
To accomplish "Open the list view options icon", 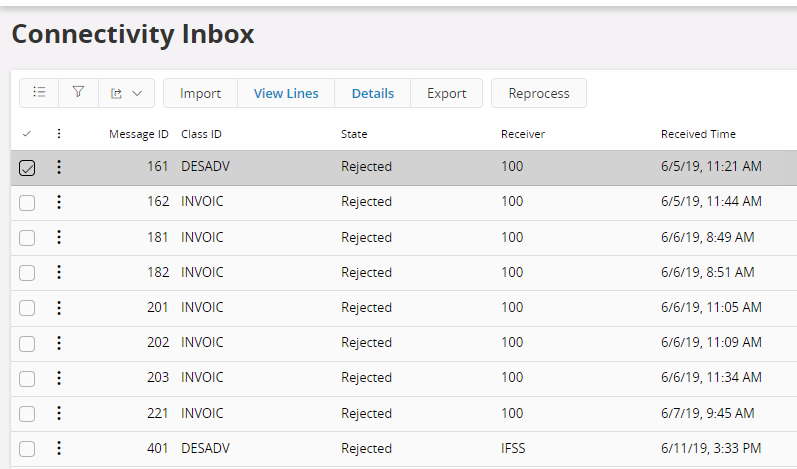I will point(39,93).
